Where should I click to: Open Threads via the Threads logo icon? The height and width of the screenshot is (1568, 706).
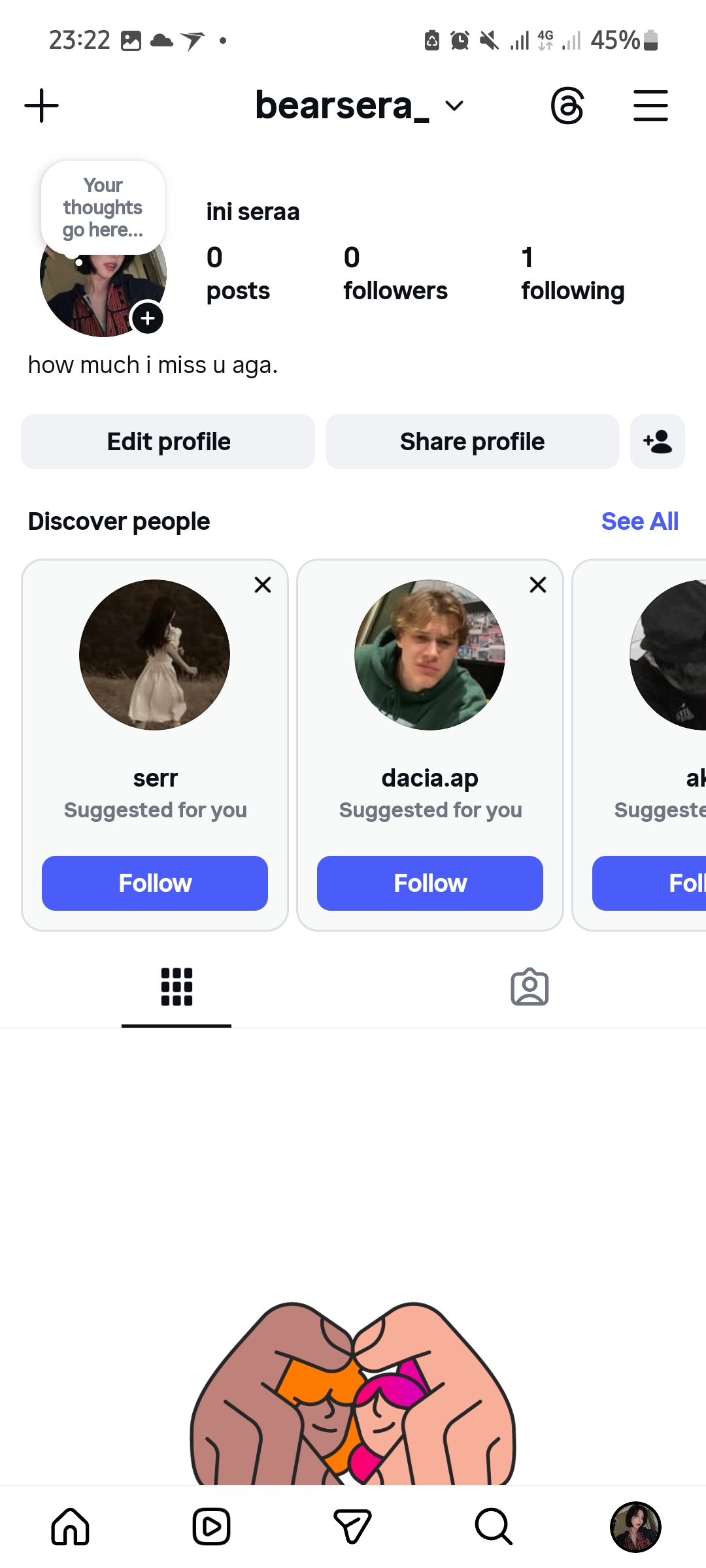[x=567, y=106]
